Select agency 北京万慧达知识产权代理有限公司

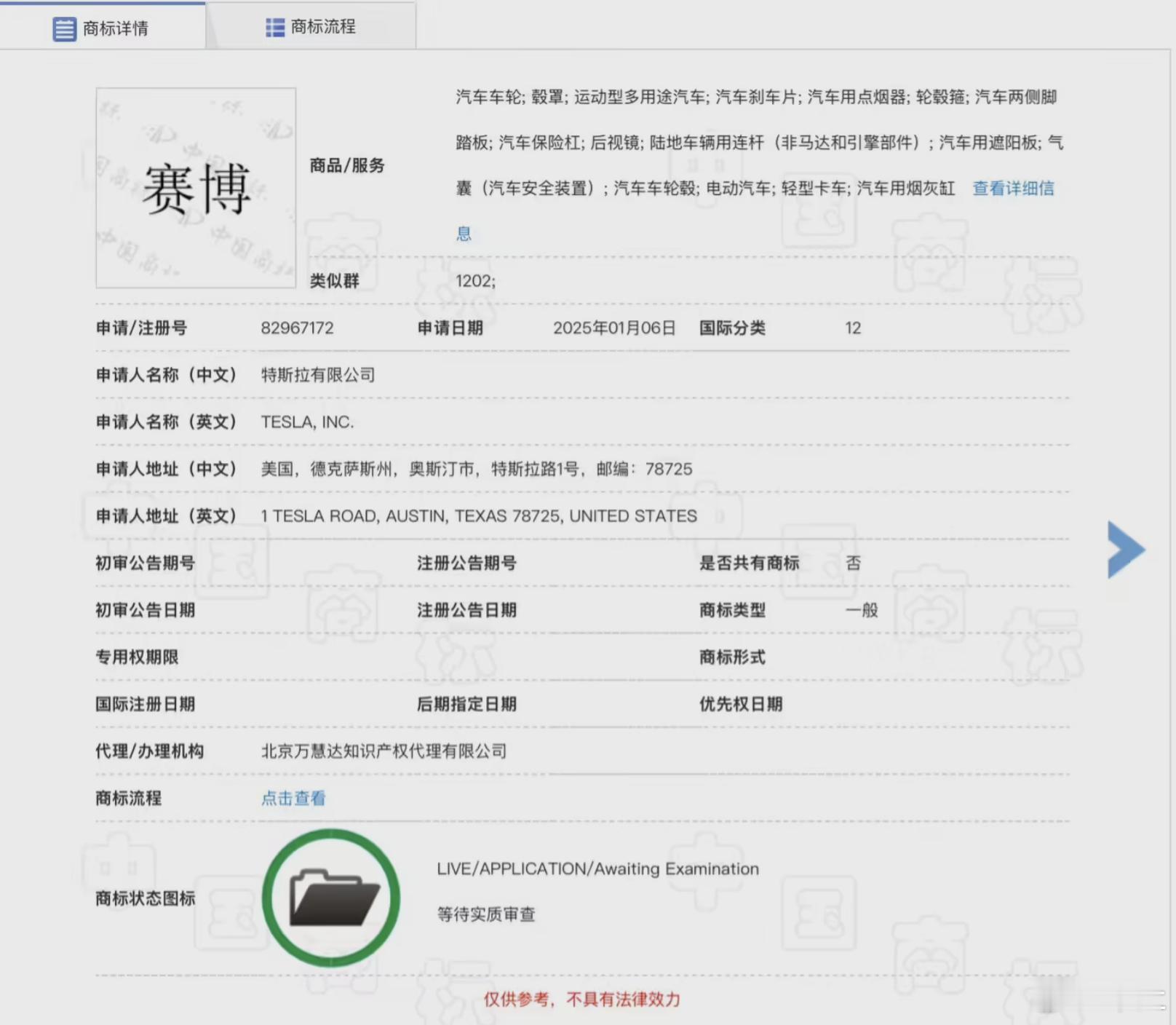[x=384, y=751]
